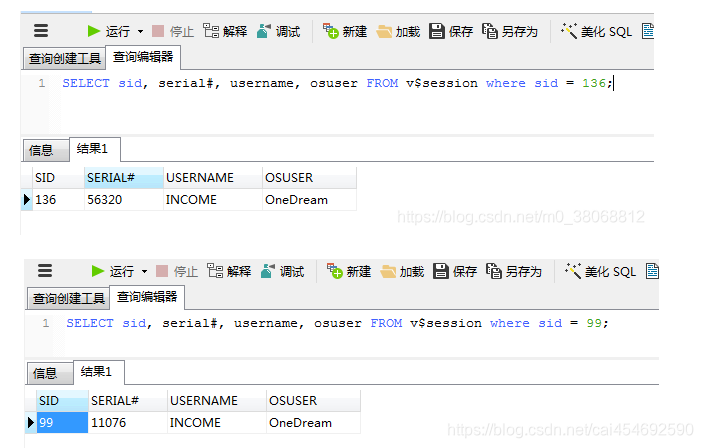Select 结果1 tab in lower results pane
Viewport: 703px width, 448px height.
[x=99, y=372]
